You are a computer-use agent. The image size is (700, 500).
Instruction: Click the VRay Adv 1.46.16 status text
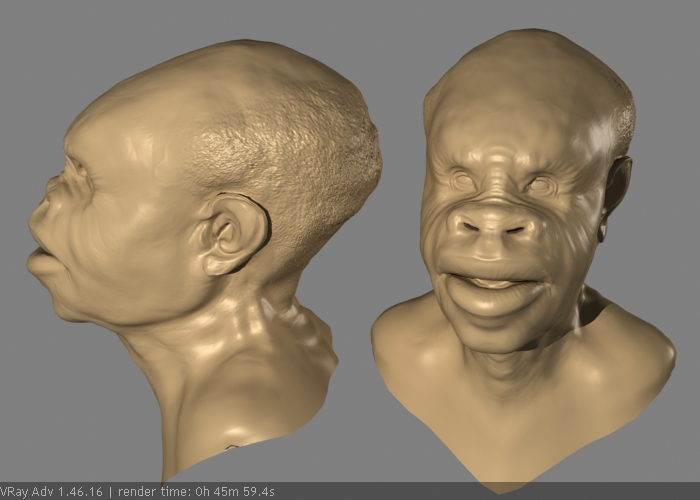pyautogui.click(x=51, y=492)
